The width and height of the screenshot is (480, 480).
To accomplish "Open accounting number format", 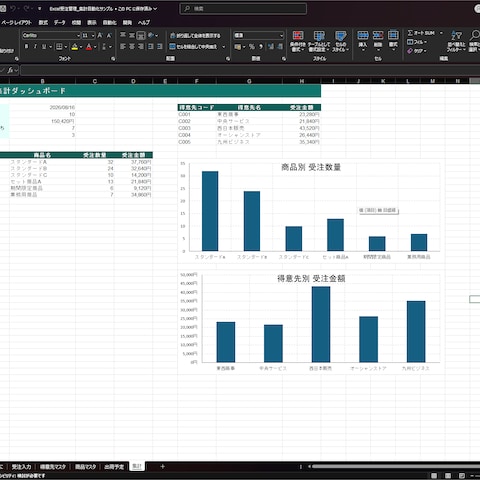I will (238, 47).
